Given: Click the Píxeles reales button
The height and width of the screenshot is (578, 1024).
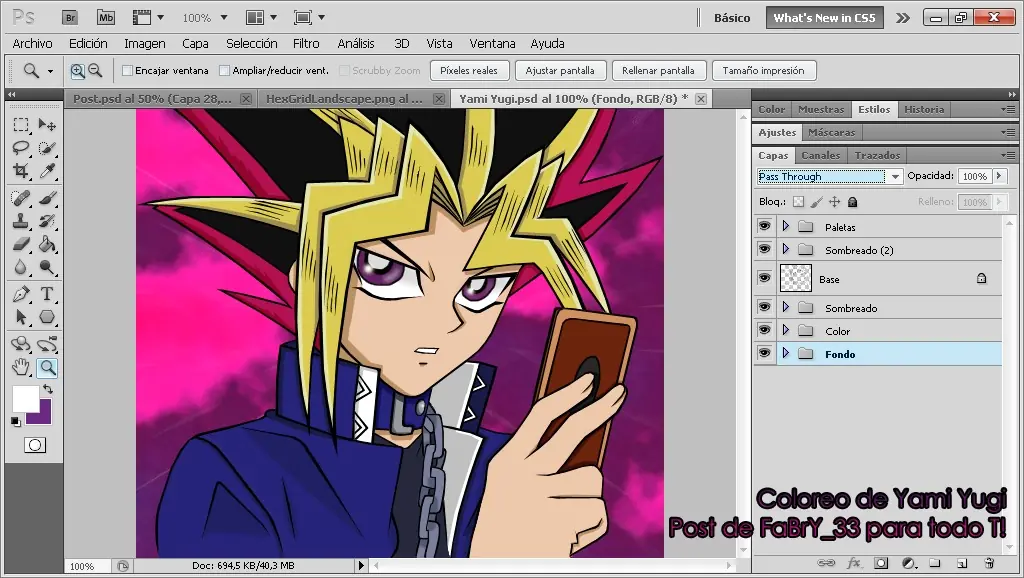Looking at the screenshot, I should click(x=469, y=71).
